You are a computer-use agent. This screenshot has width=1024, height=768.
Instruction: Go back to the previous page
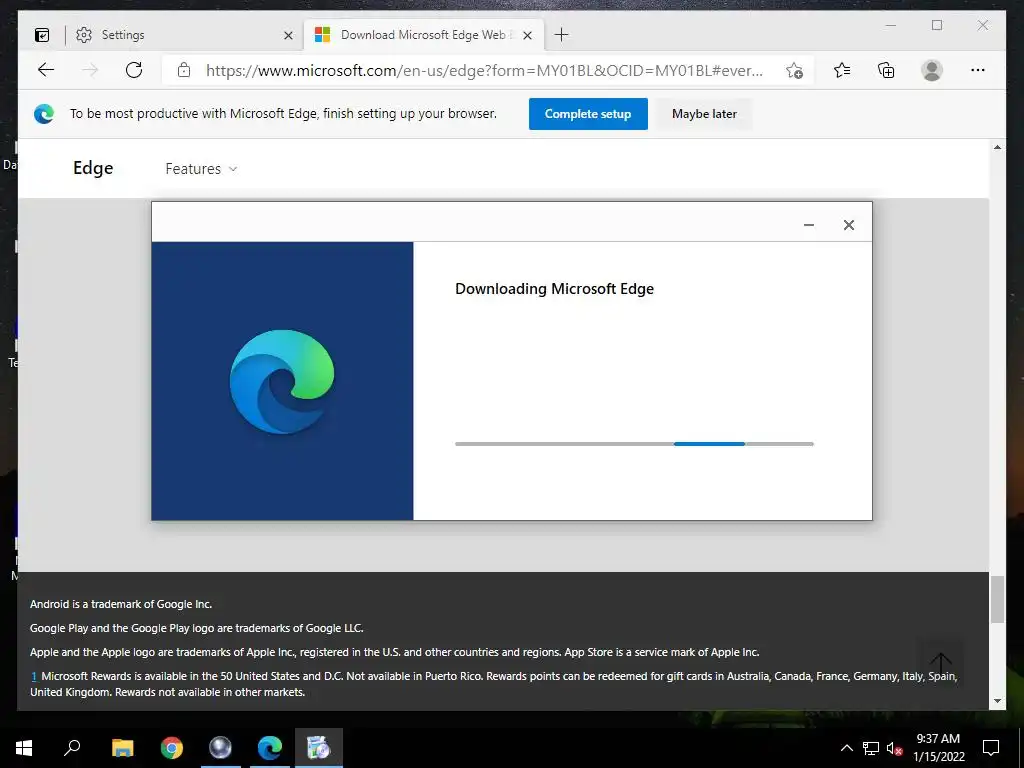[46, 70]
